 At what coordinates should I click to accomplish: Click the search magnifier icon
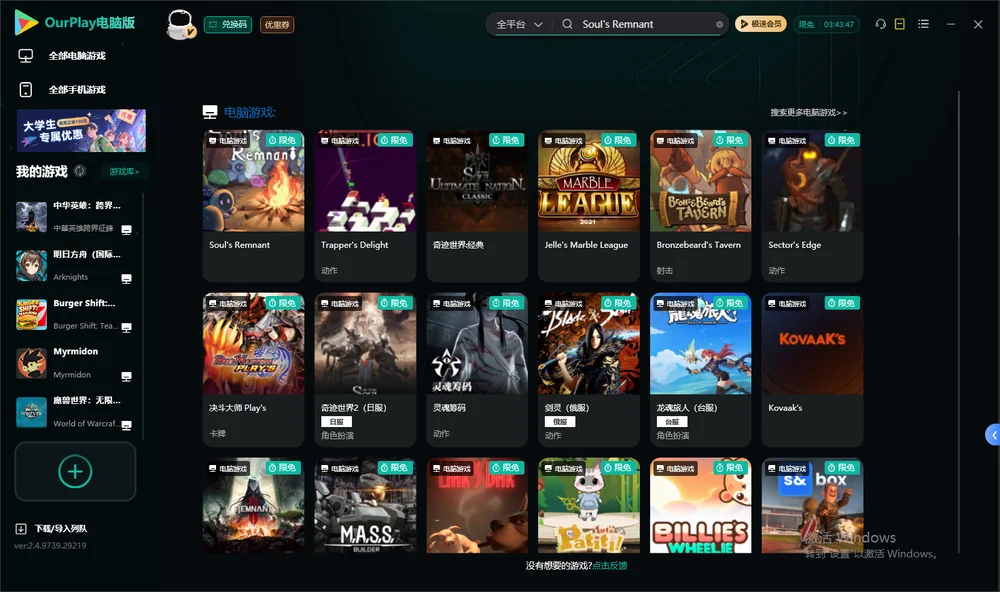tap(567, 24)
